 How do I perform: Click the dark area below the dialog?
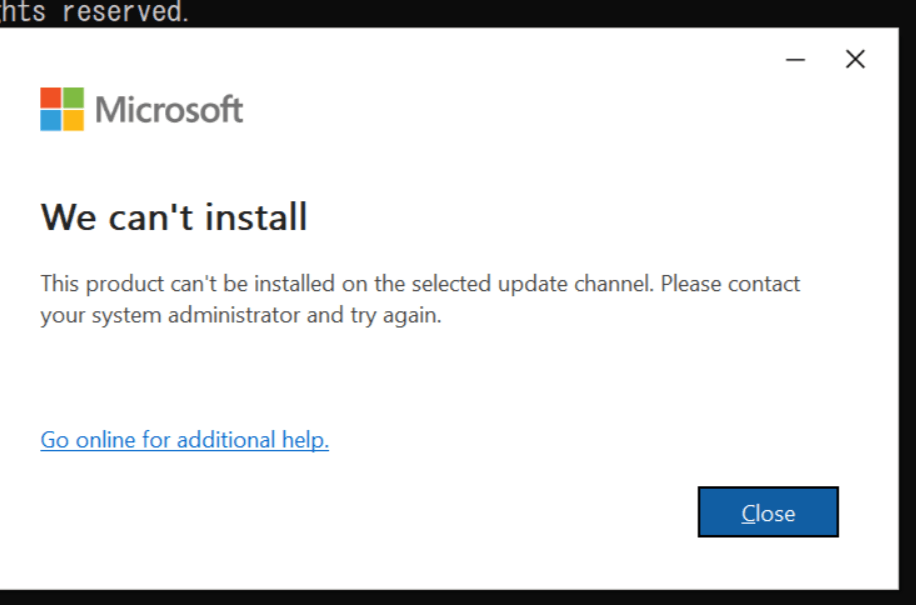[x=450, y=595]
